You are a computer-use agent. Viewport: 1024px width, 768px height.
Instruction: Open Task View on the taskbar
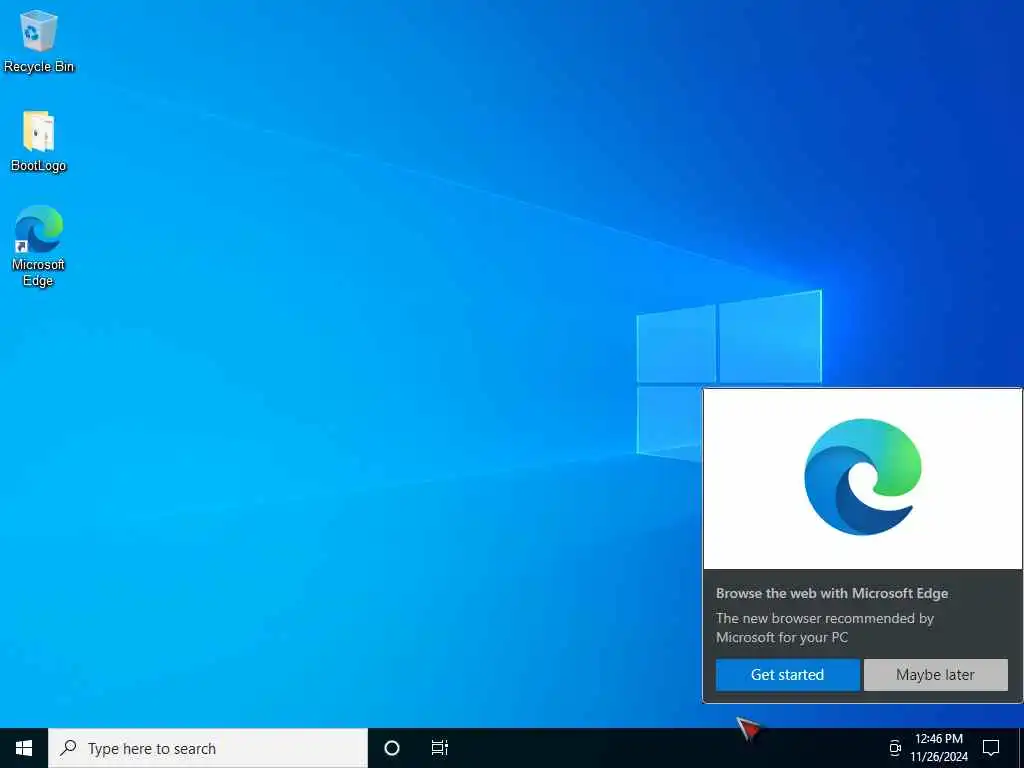(440, 748)
